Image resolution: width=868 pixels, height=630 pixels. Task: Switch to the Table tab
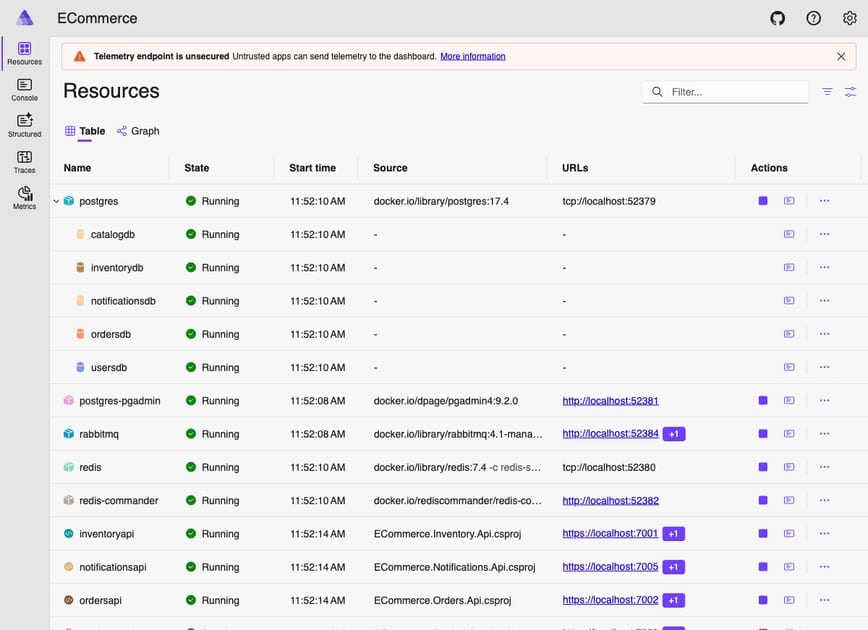pyautogui.click(x=85, y=131)
